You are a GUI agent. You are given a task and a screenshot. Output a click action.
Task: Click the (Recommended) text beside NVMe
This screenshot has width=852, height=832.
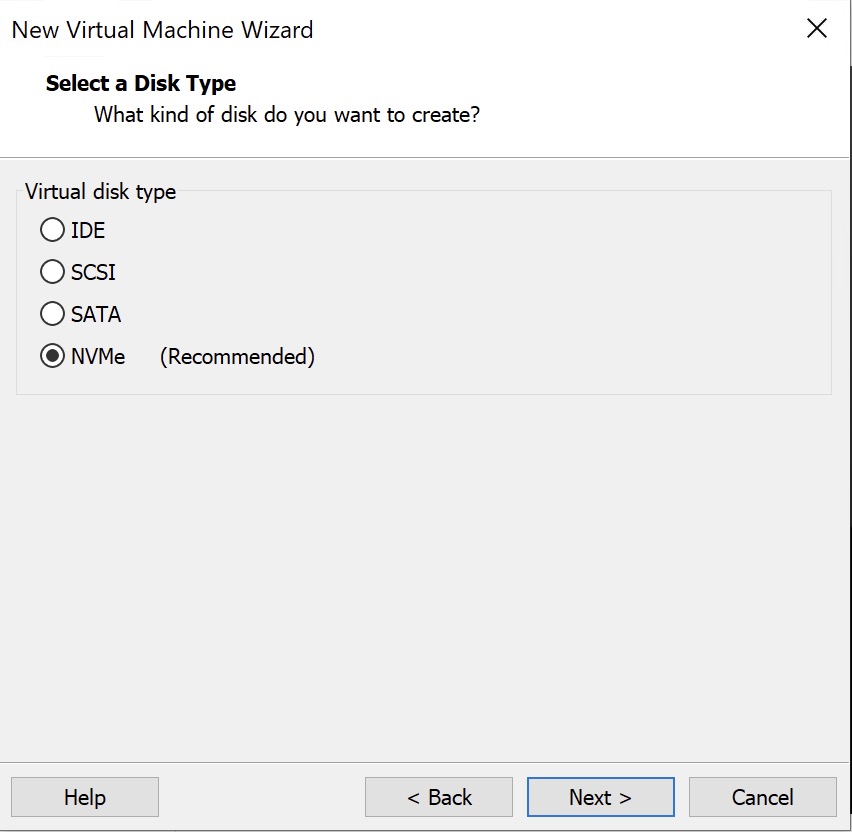click(237, 356)
